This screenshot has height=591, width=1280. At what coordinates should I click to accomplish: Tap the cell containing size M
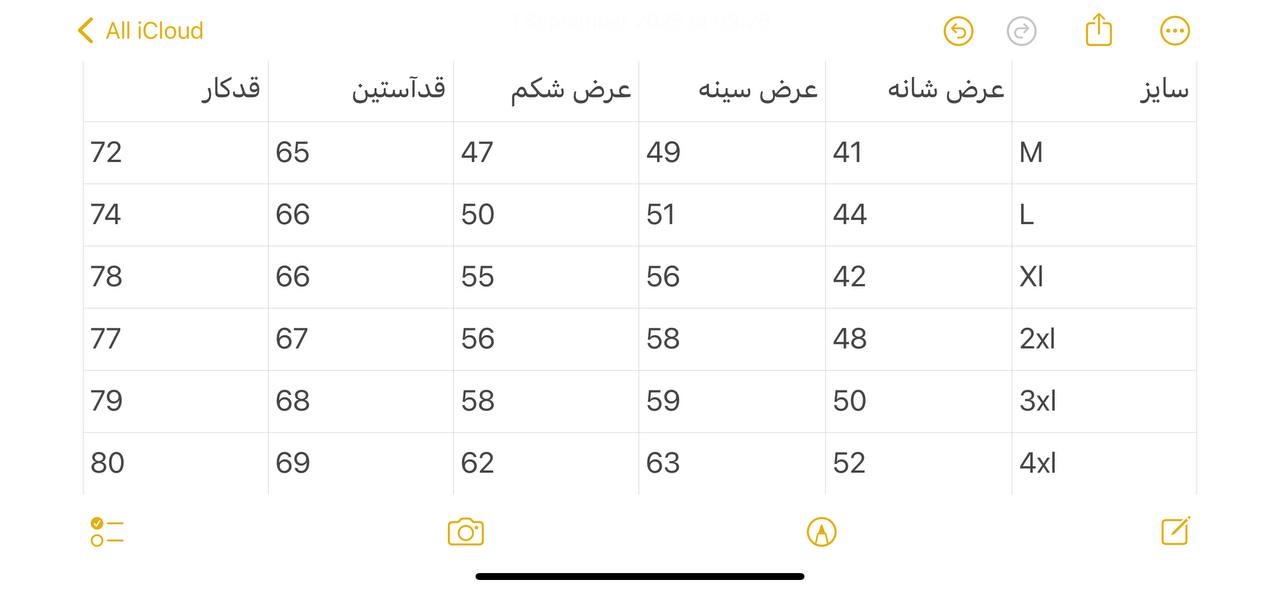tap(1104, 153)
